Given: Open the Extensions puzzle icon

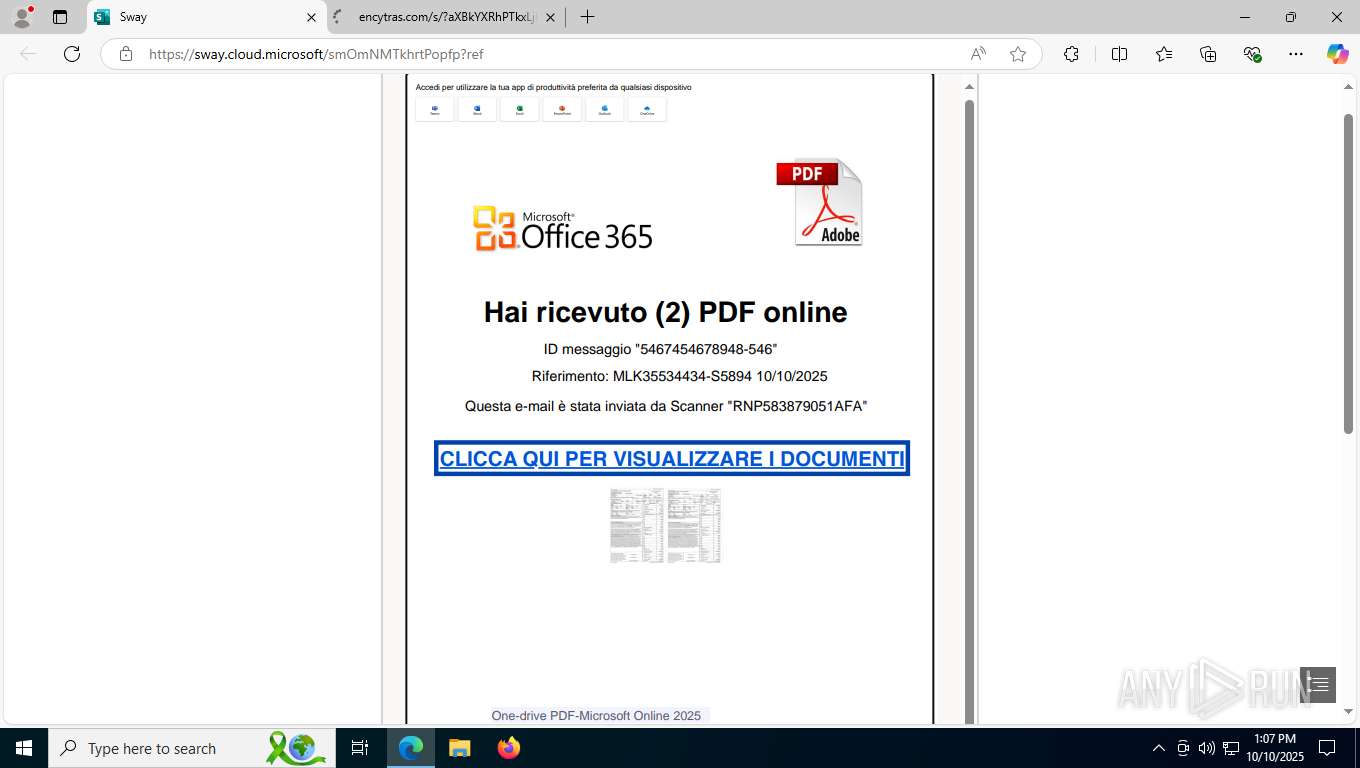Looking at the screenshot, I should [1071, 54].
